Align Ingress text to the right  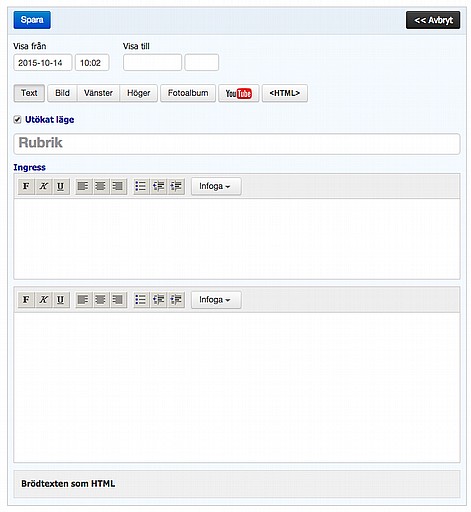[x=118, y=186]
